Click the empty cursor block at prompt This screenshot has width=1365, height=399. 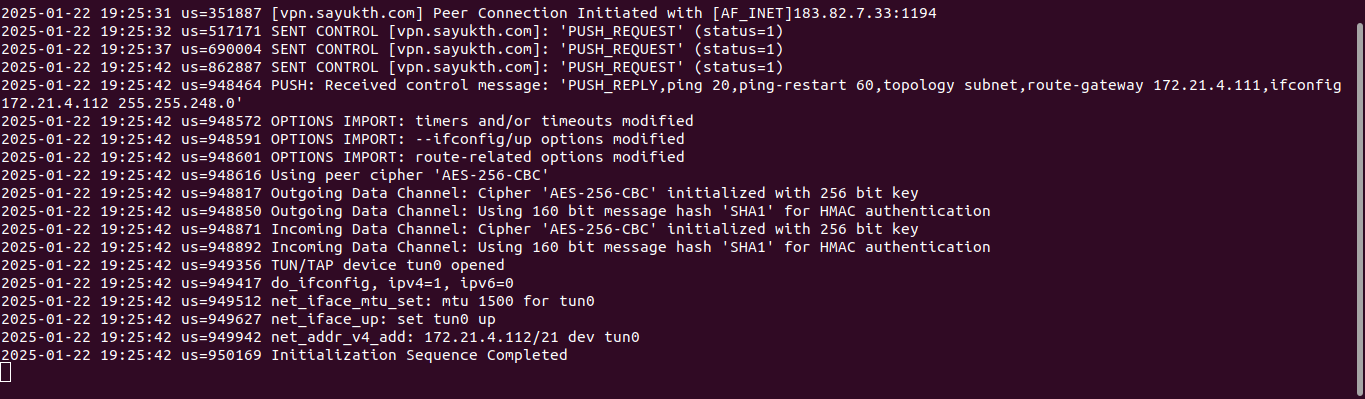[6, 373]
